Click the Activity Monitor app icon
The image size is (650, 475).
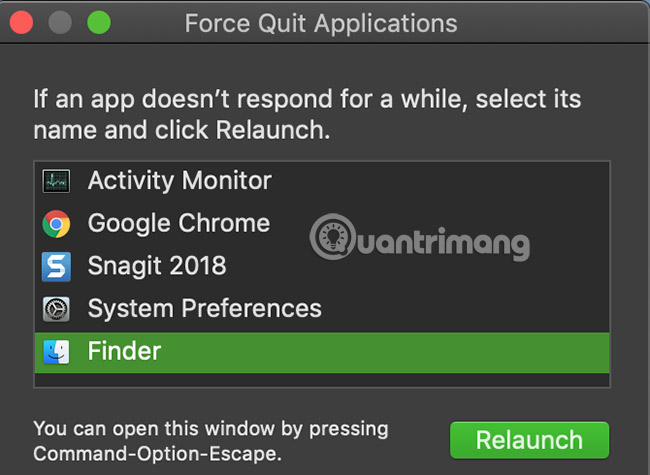pos(56,181)
